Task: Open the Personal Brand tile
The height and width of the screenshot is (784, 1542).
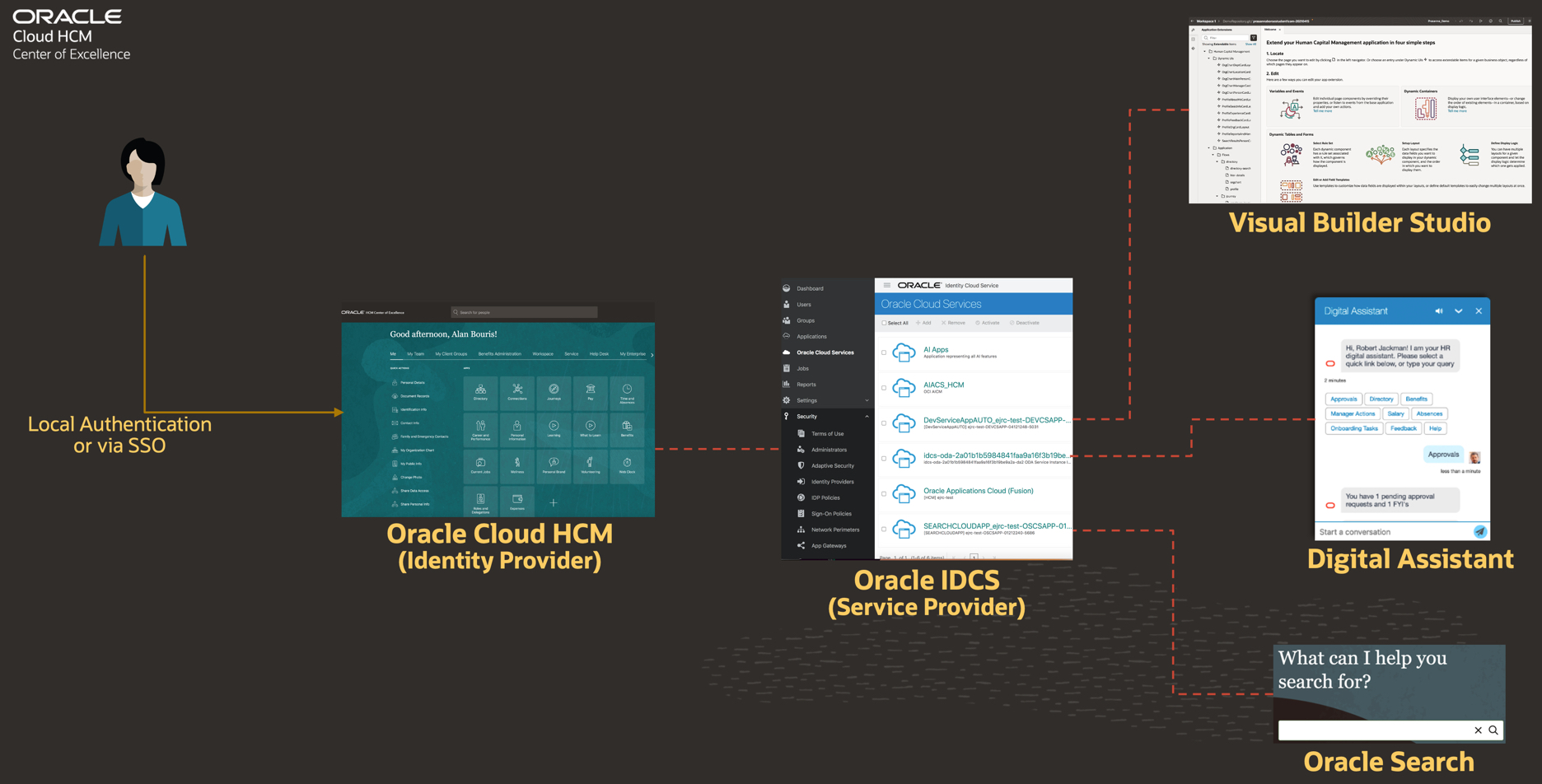Action: click(x=554, y=465)
